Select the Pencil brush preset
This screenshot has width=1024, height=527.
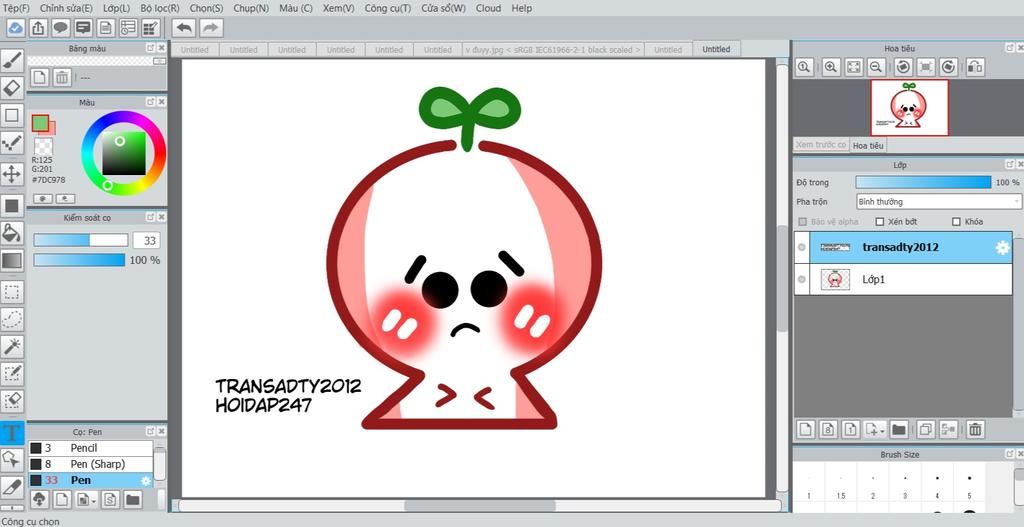(x=90, y=448)
